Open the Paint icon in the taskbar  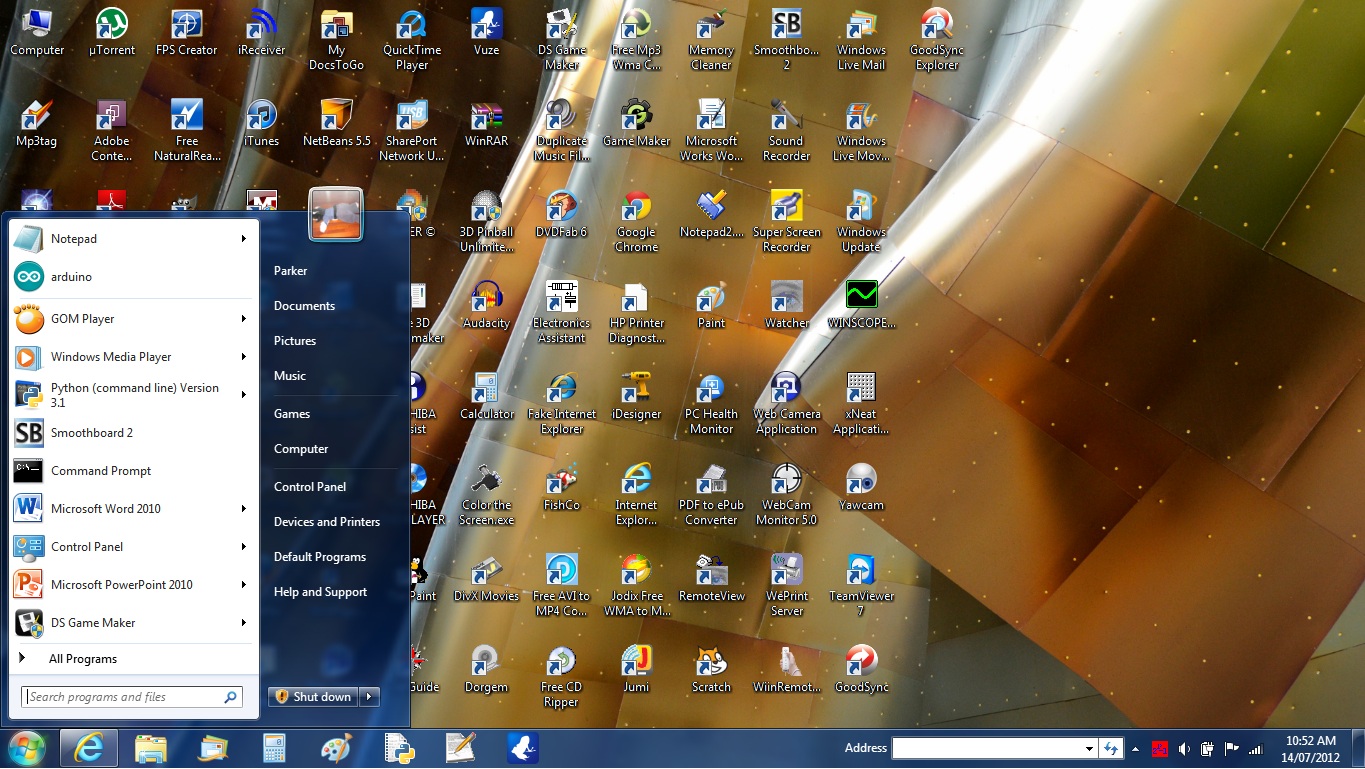[336, 748]
